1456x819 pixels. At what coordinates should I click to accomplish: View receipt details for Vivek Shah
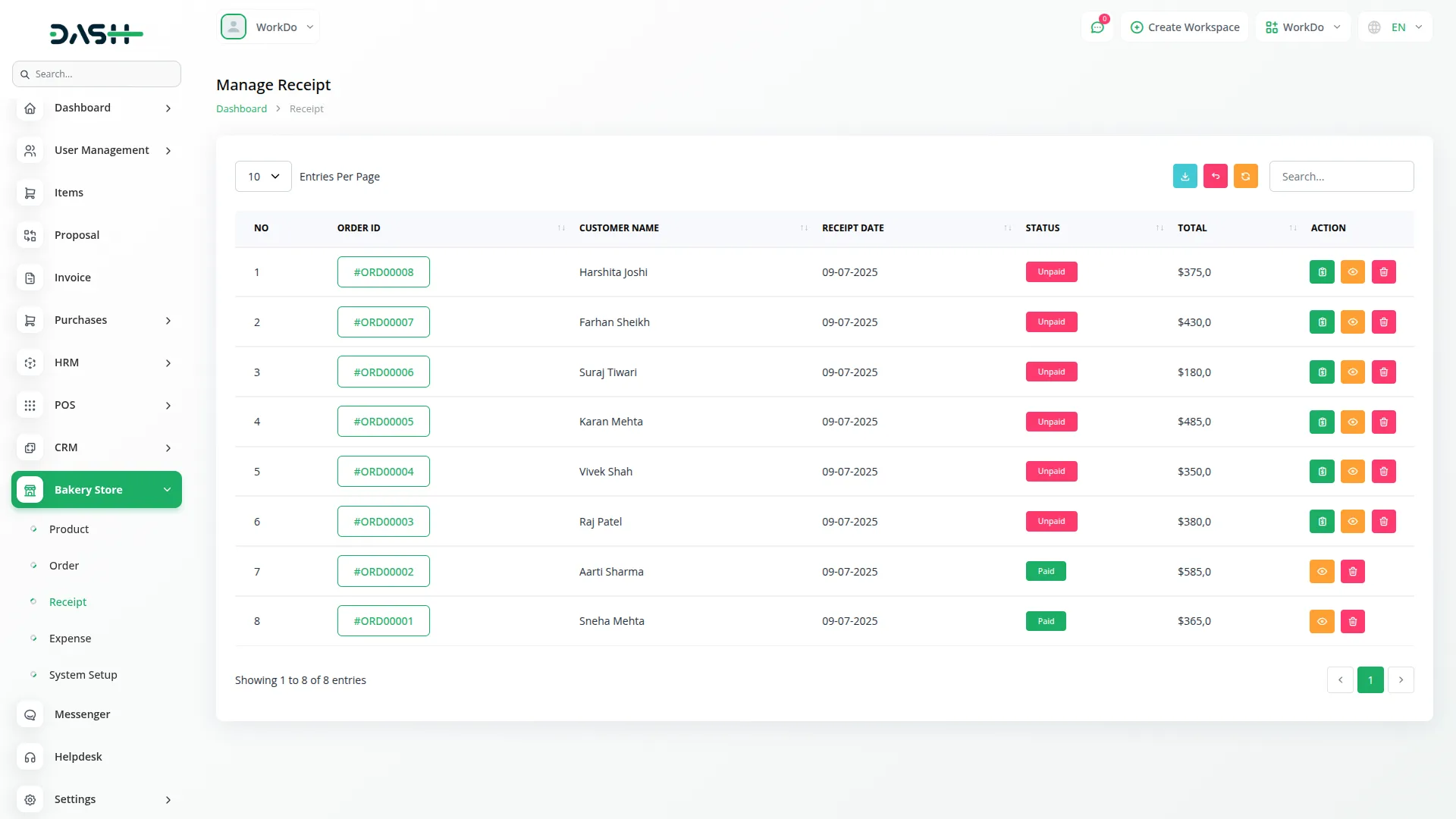pyautogui.click(x=1352, y=472)
